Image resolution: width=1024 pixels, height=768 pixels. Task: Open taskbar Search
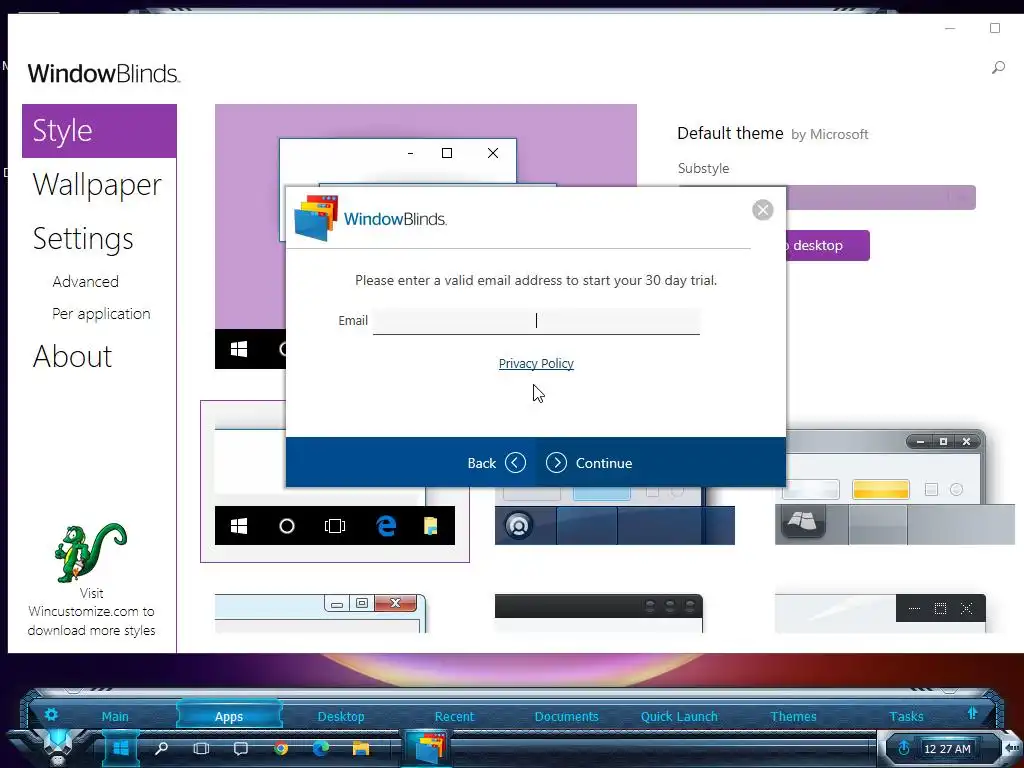(x=161, y=748)
